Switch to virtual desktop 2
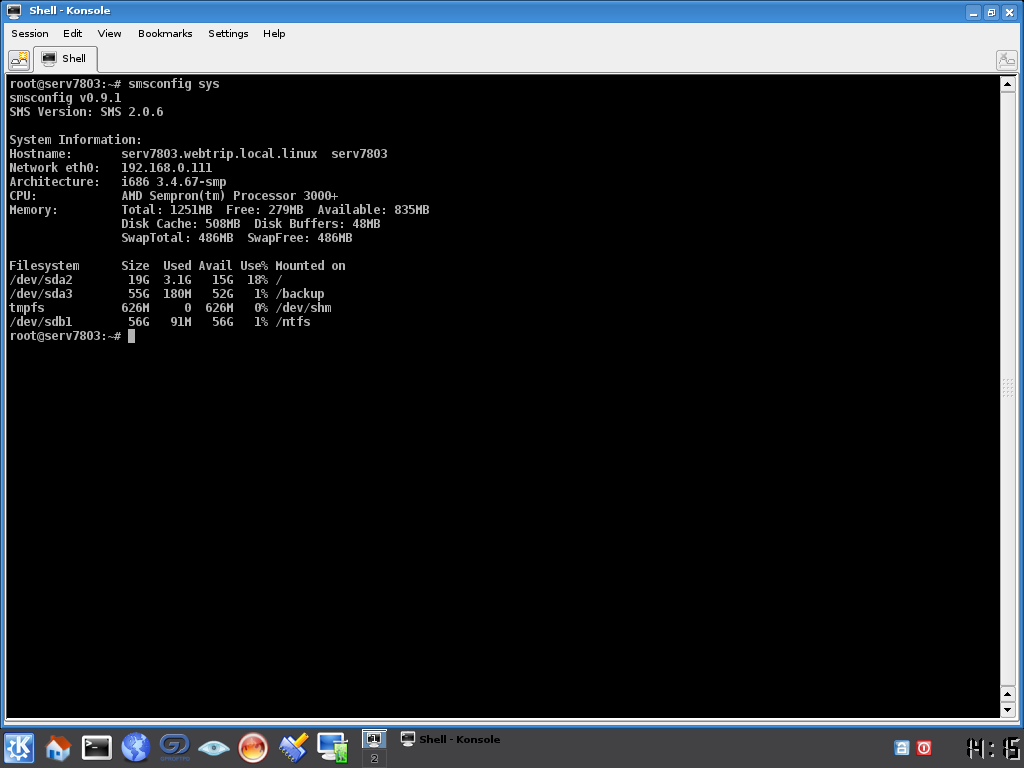Image resolution: width=1024 pixels, height=768 pixels. [x=374, y=759]
